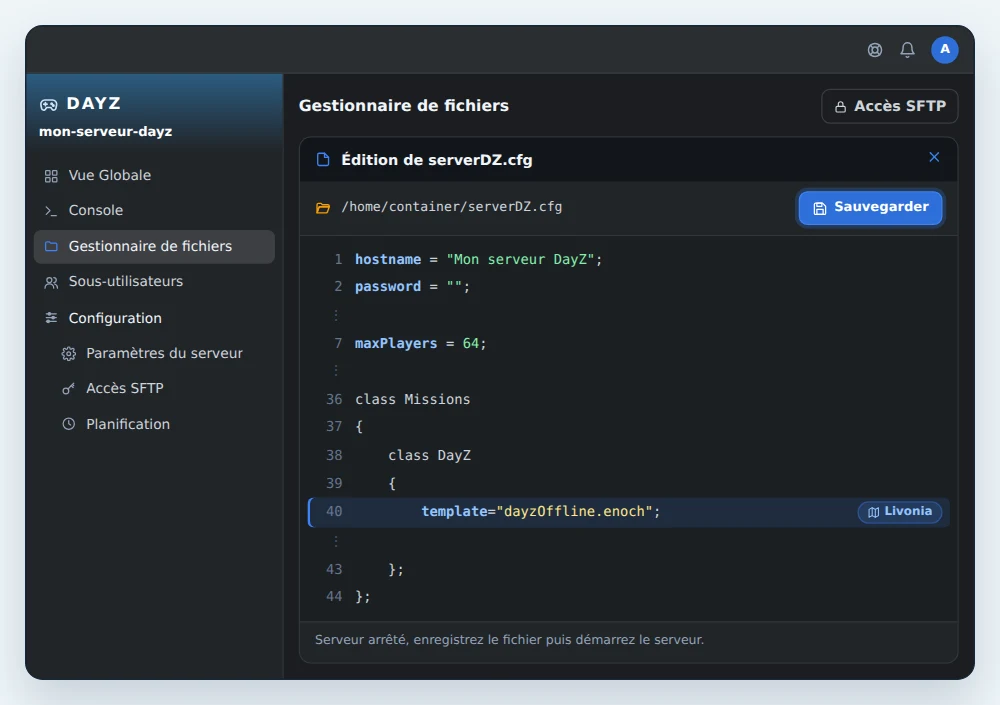The height and width of the screenshot is (705, 1000).
Task: Click the Console terminal icon
Action: (x=51, y=211)
